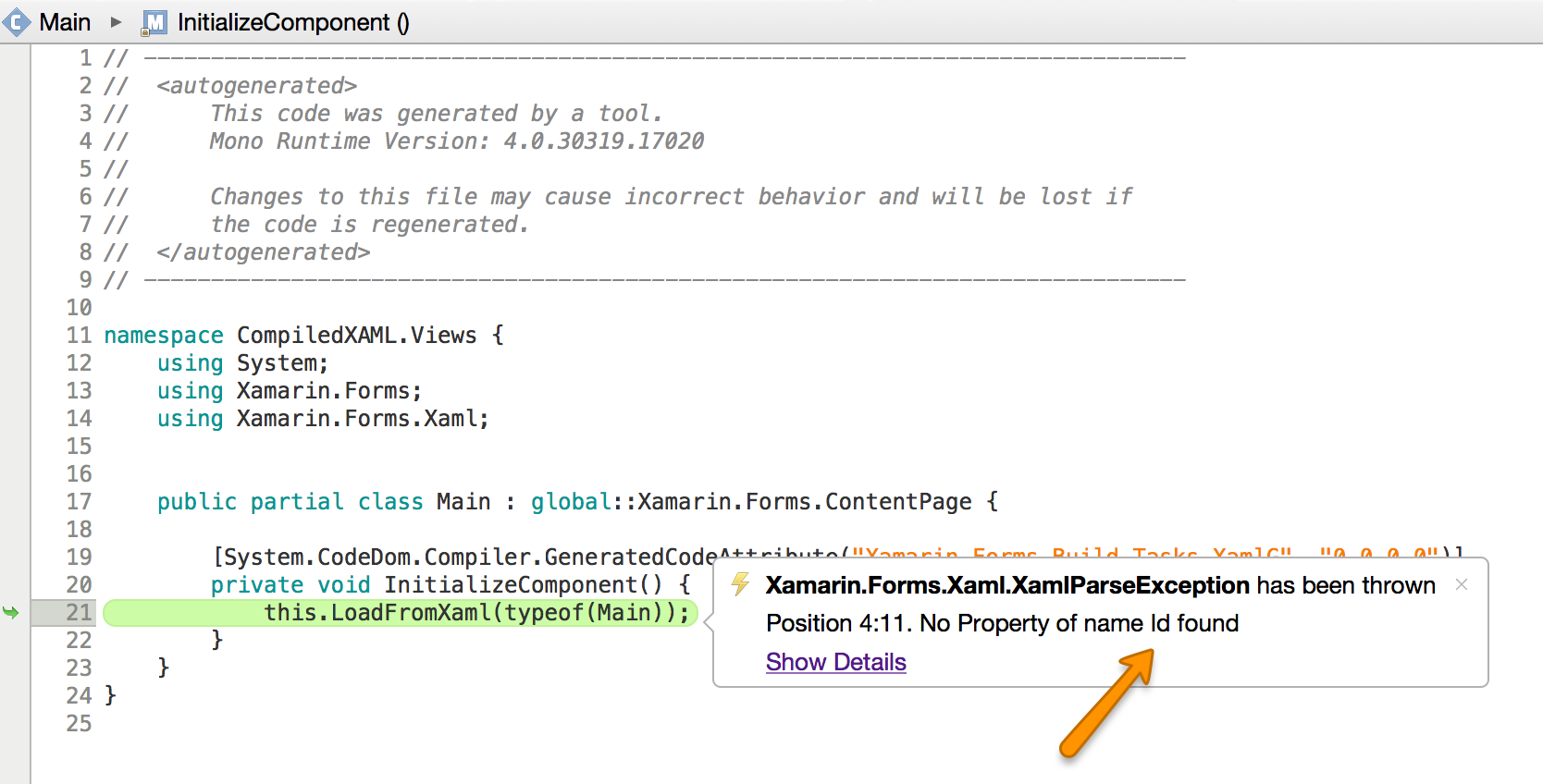Image resolution: width=1543 pixels, height=784 pixels.
Task: Click the '<autogenerated>' comment on line 2
Action: coord(256,85)
